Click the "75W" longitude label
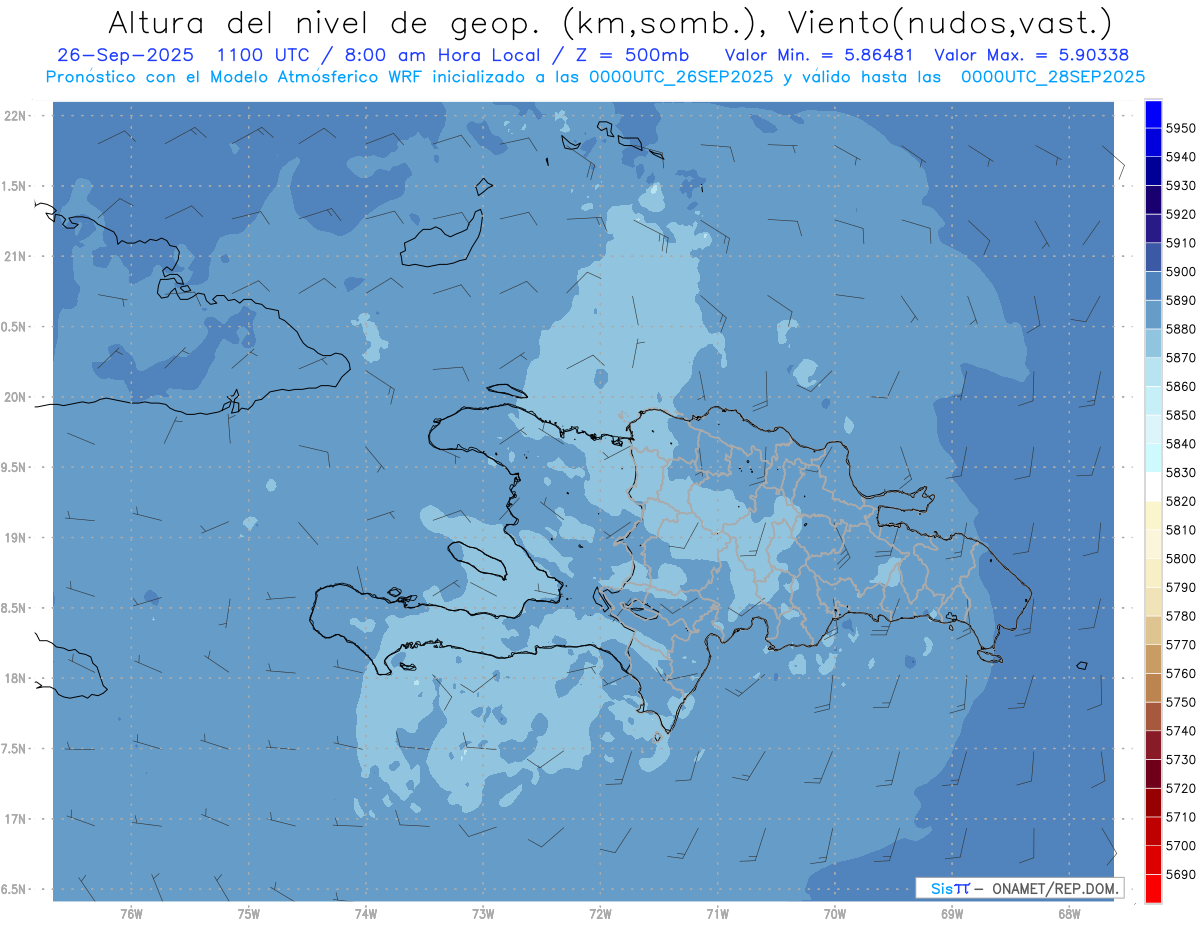The image size is (1200, 927). pyautogui.click(x=249, y=914)
